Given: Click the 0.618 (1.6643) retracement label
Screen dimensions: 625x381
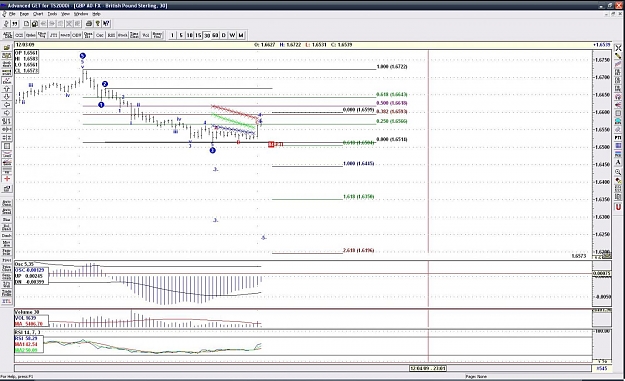Looking at the screenshot, I should [x=392, y=94].
